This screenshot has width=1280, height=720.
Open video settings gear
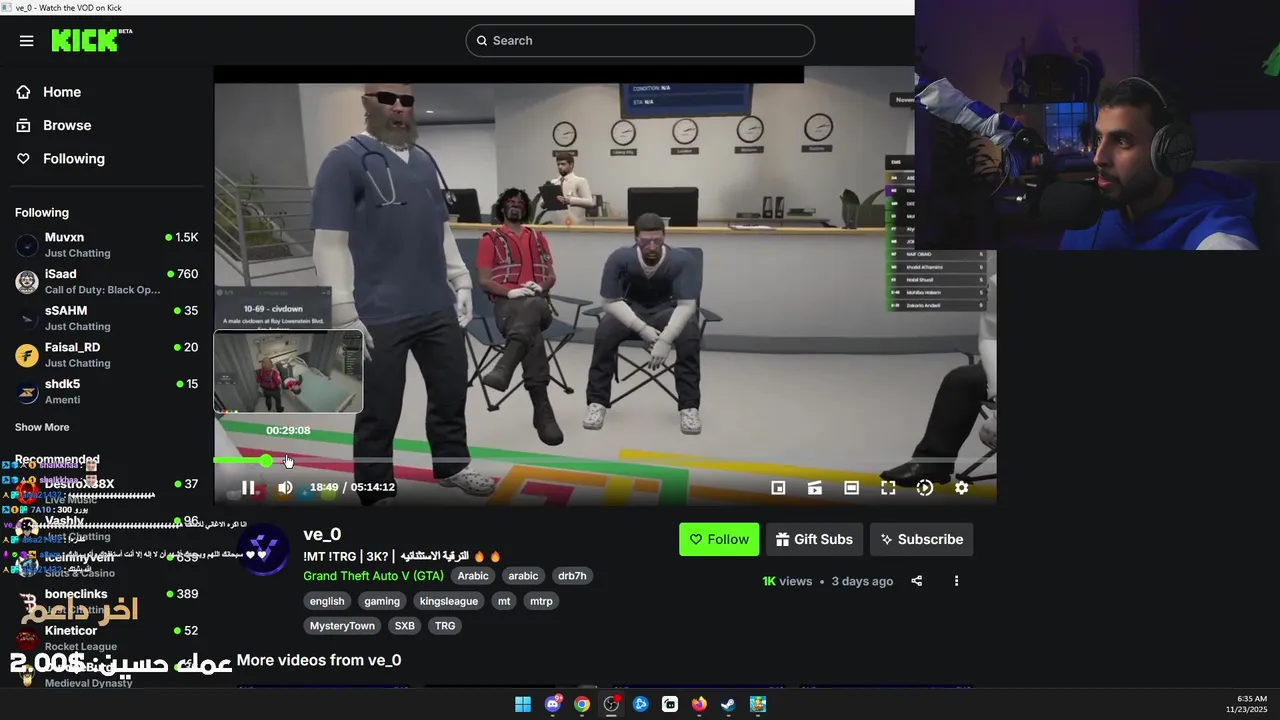click(x=961, y=487)
